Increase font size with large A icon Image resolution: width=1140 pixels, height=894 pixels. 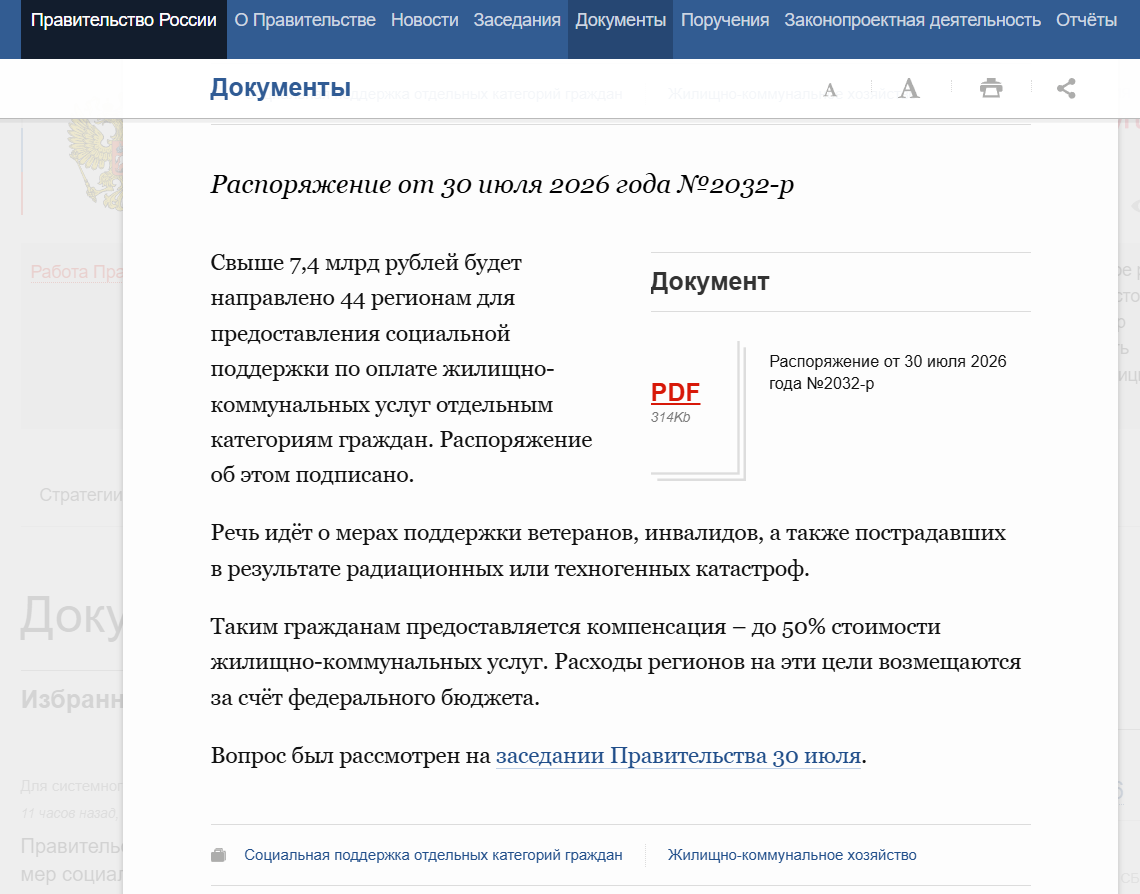point(909,89)
